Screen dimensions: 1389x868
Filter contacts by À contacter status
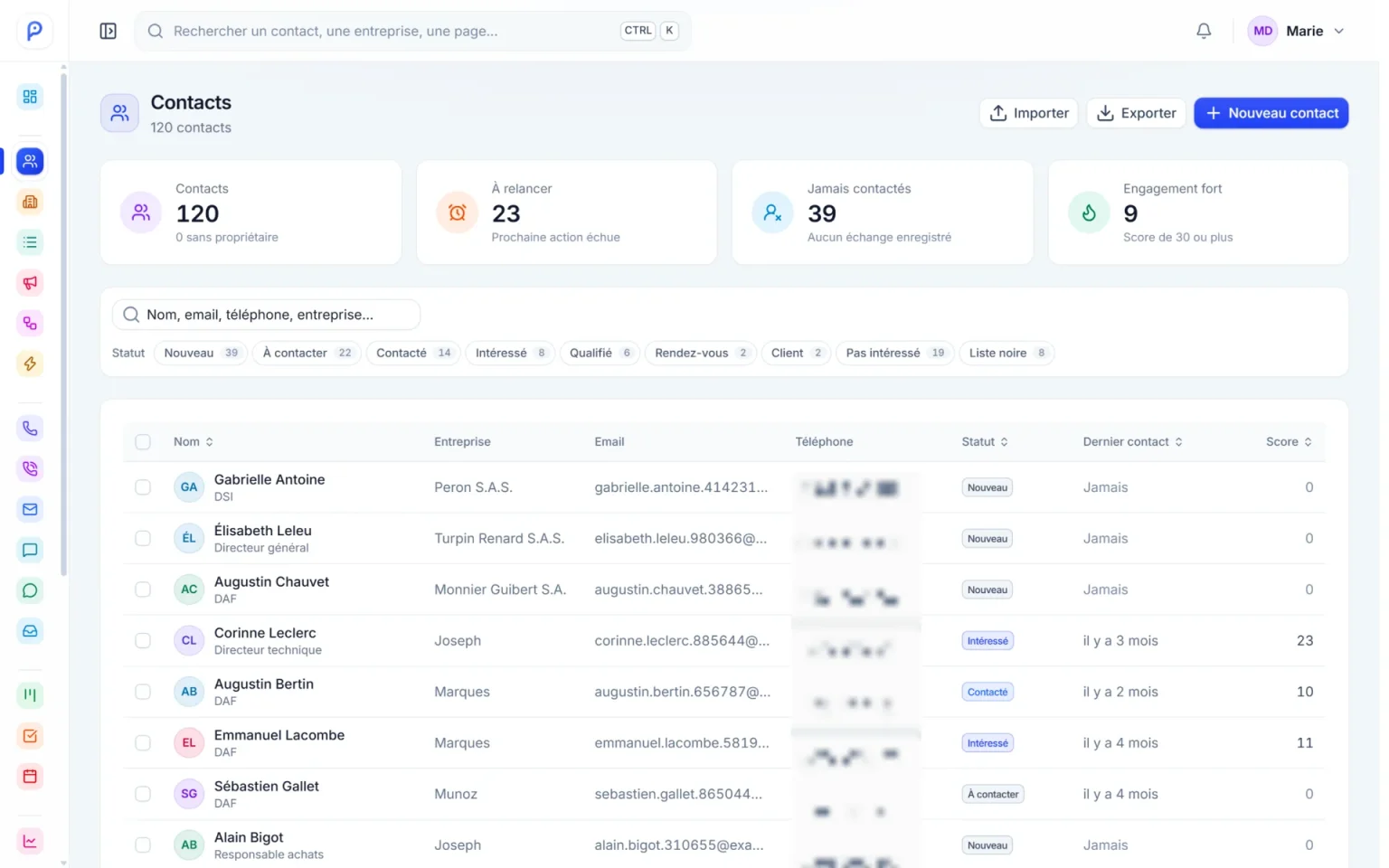307,353
